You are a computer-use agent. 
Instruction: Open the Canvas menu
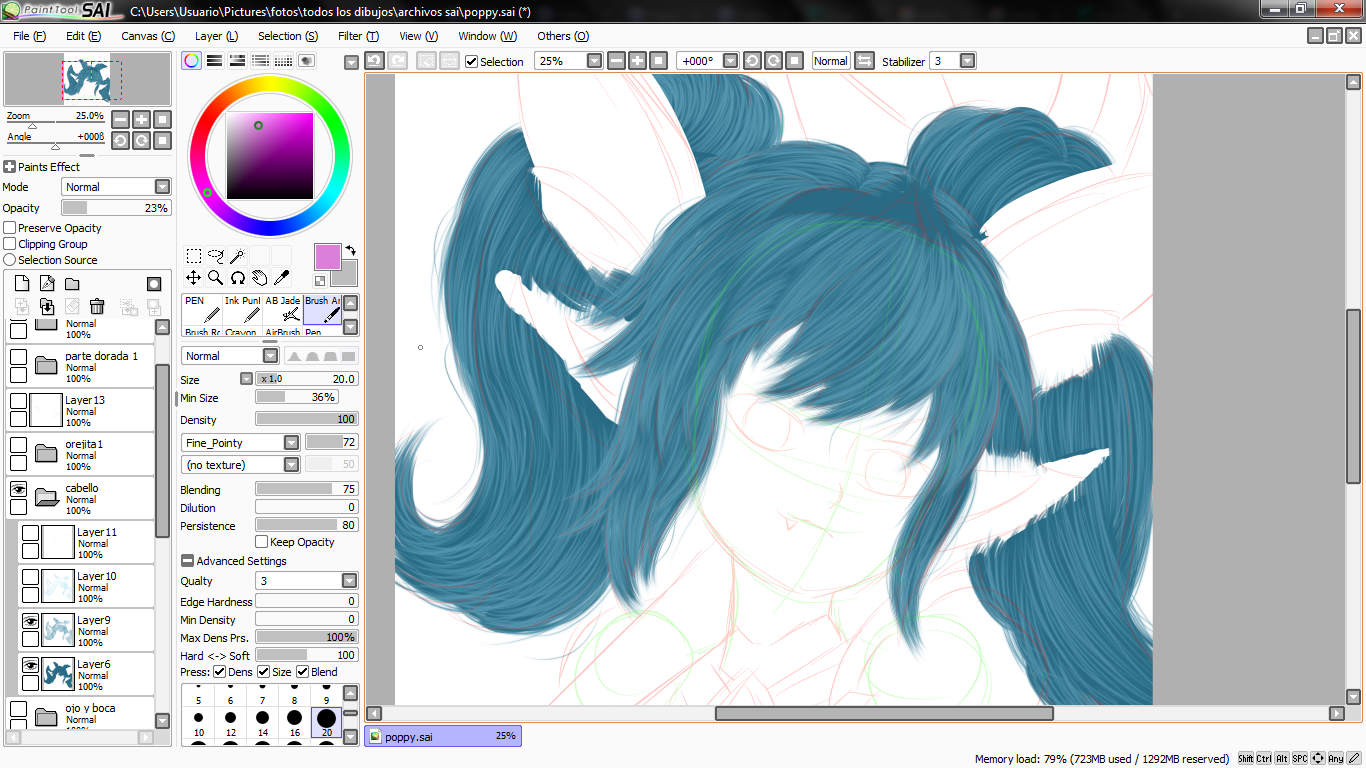point(148,36)
